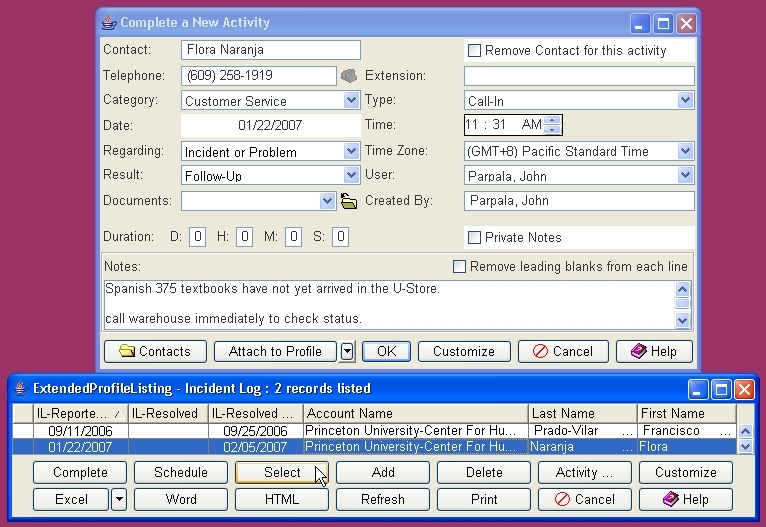Click the Duration seconds field
Viewport: 766px width, 527px height.
(340, 237)
